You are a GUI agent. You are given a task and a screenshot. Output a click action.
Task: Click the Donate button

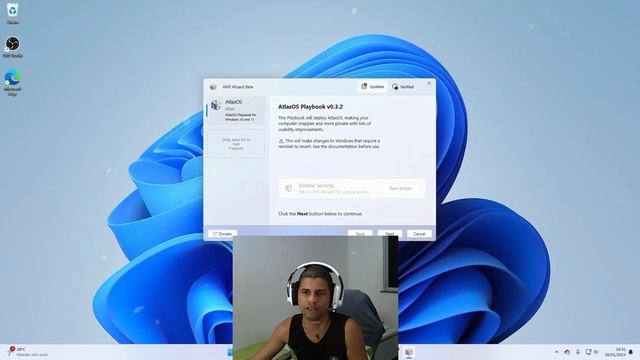(x=222, y=234)
